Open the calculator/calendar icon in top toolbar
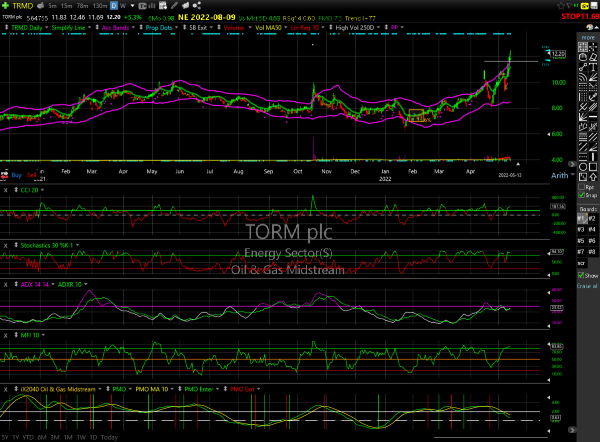 (x=163, y=5)
